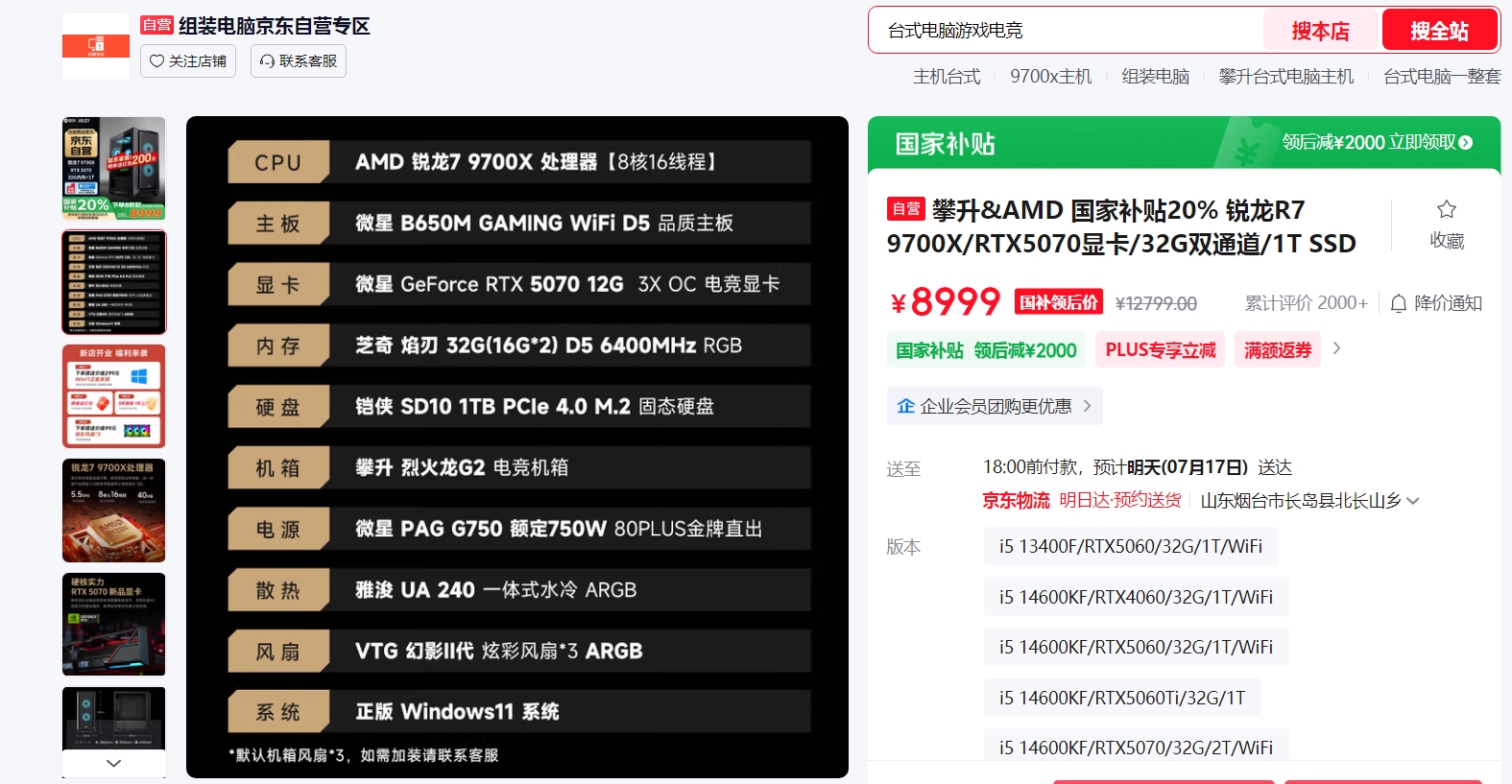Click the headset icon in 联系客服

[x=268, y=61]
